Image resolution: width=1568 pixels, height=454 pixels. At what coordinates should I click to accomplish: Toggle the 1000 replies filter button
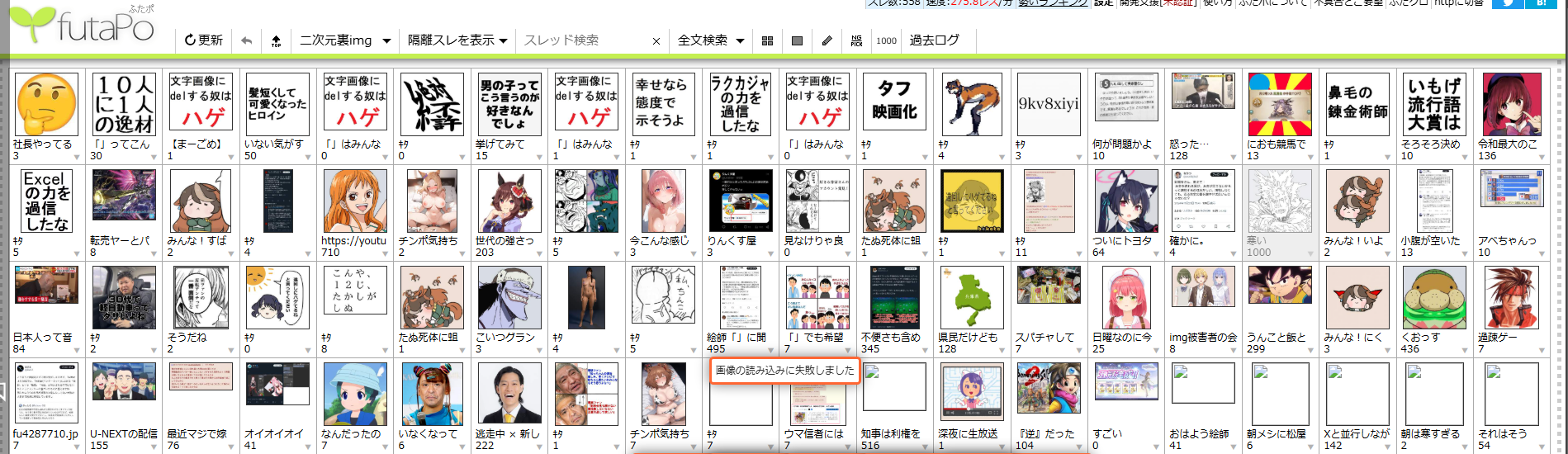[886, 40]
